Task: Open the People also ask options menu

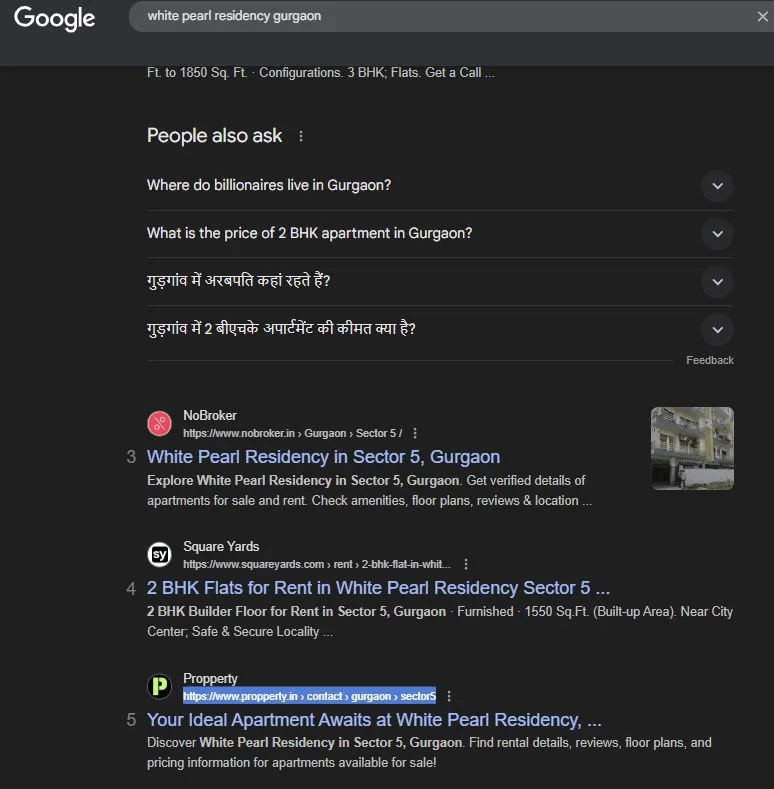Action: point(301,136)
